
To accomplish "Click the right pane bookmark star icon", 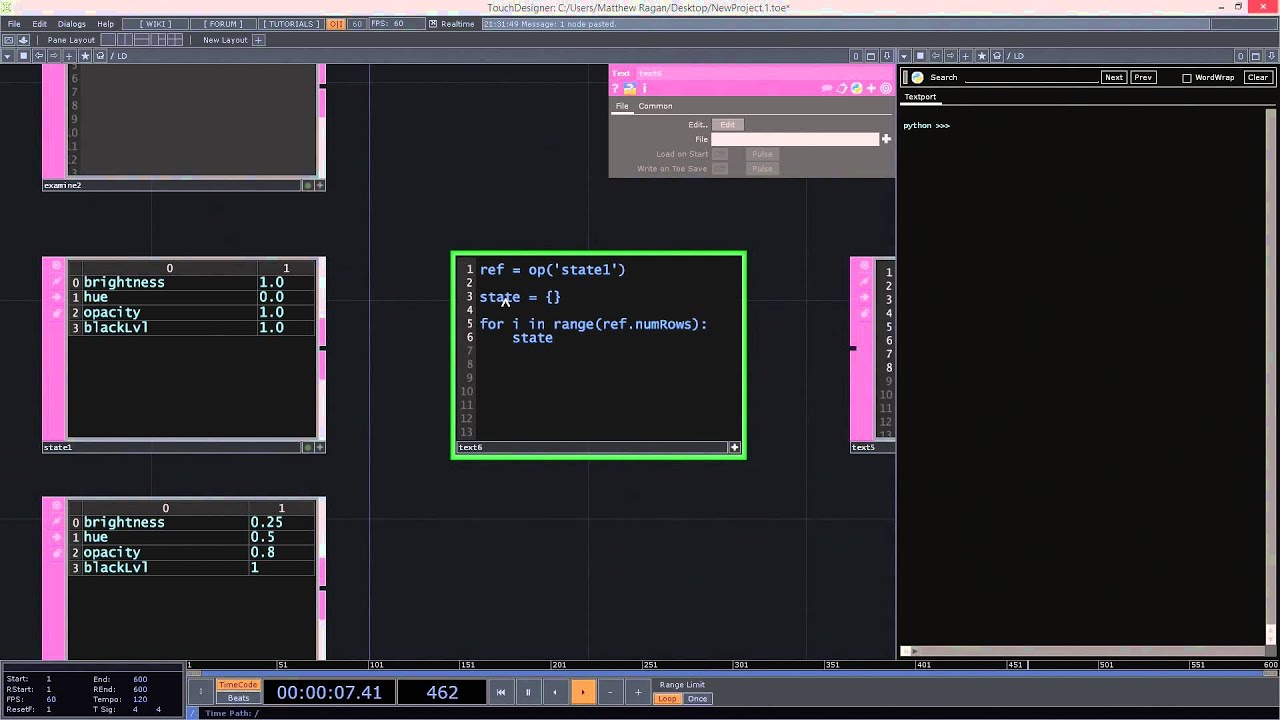I will (982, 56).
